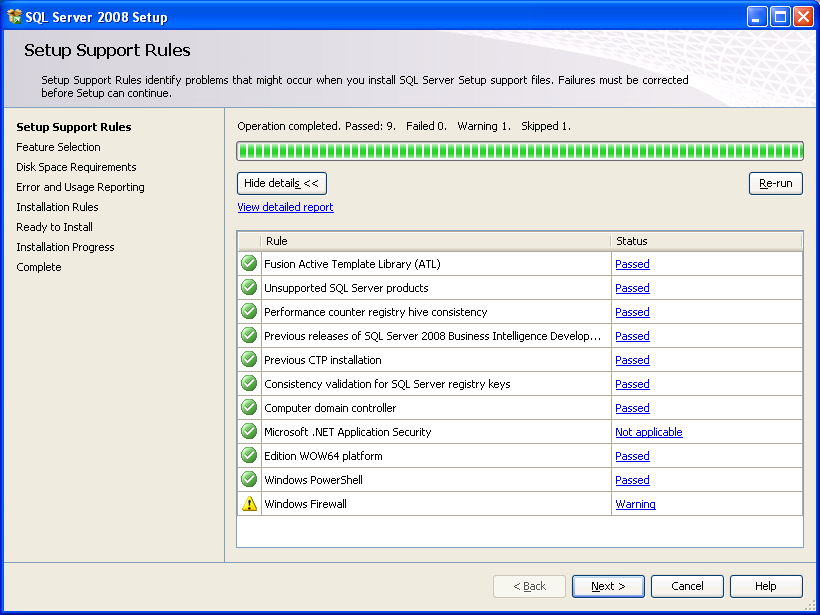820x615 pixels.
Task: Click the Re-run button
Action: pyautogui.click(x=776, y=184)
